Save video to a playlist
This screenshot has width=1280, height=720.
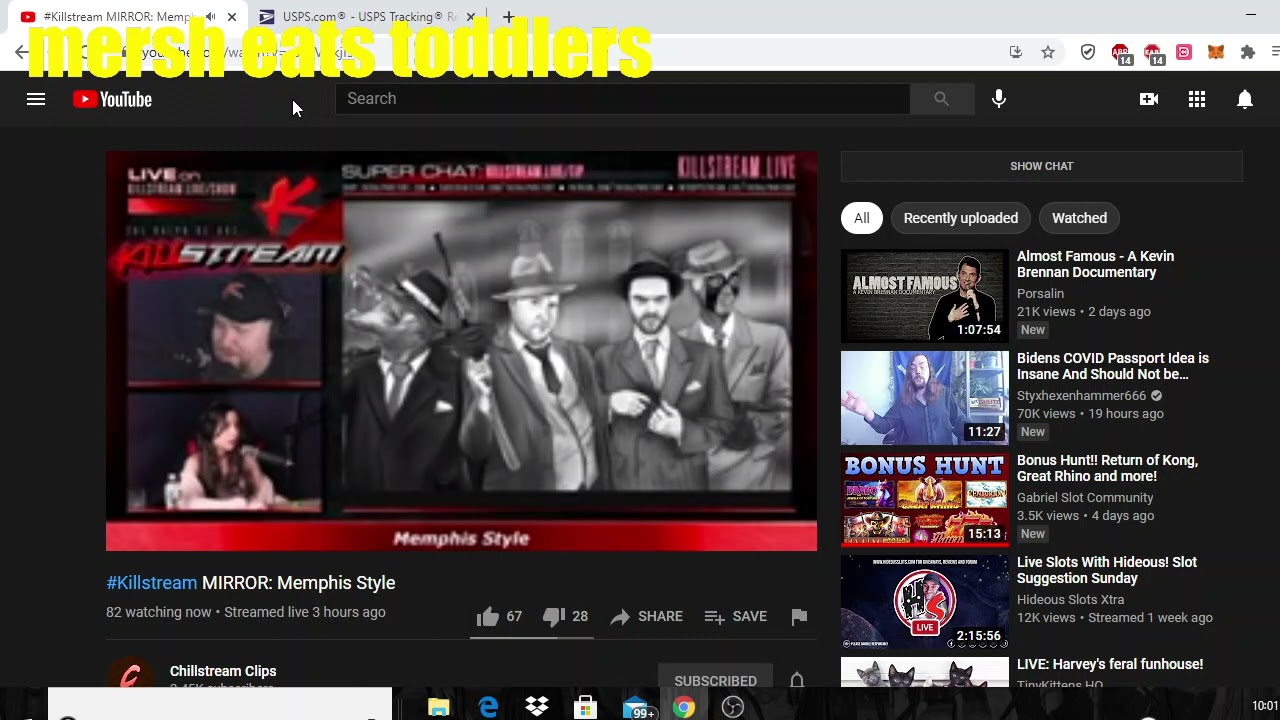[x=735, y=617]
